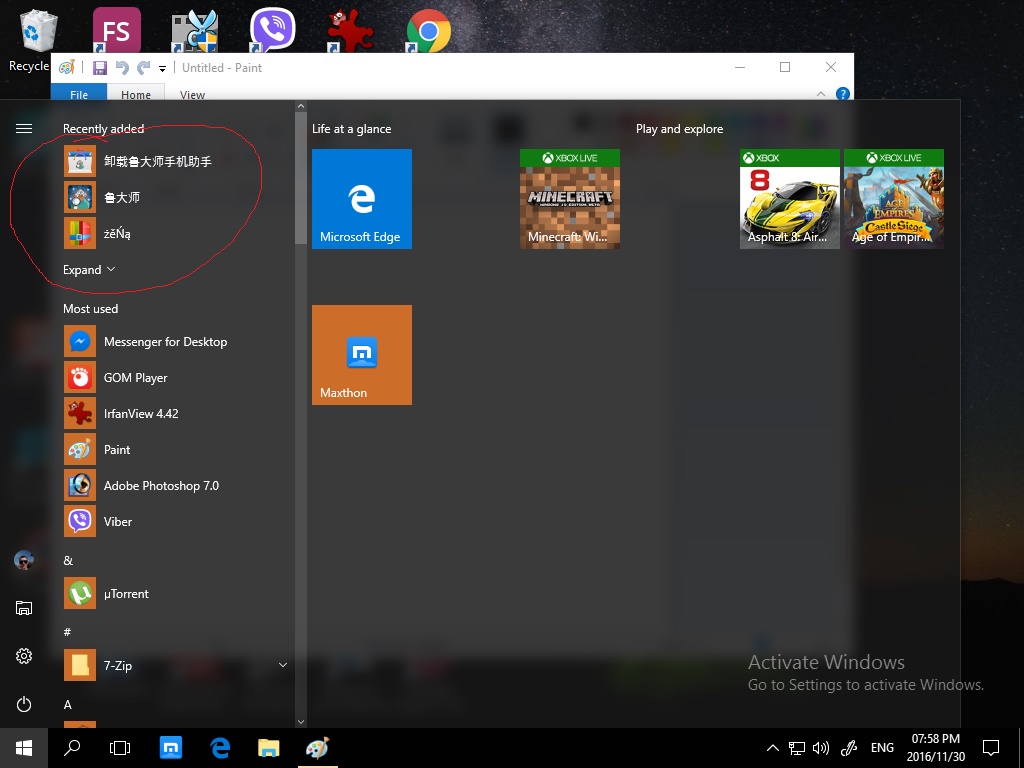The height and width of the screenshot is (768, 1024).
Task: Open Microsoft Edge from taskbar
Action: [220, 748]
